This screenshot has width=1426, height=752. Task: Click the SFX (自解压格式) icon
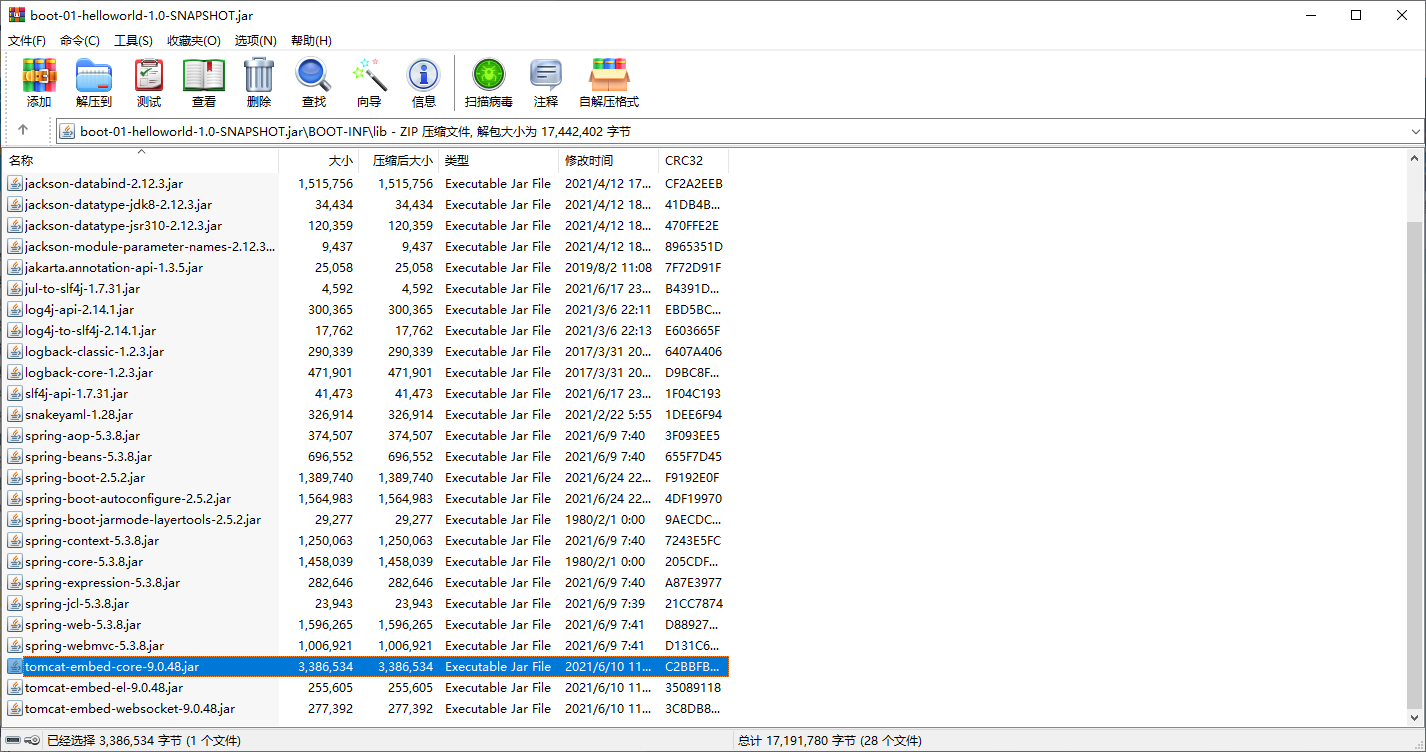pos(609,83)
